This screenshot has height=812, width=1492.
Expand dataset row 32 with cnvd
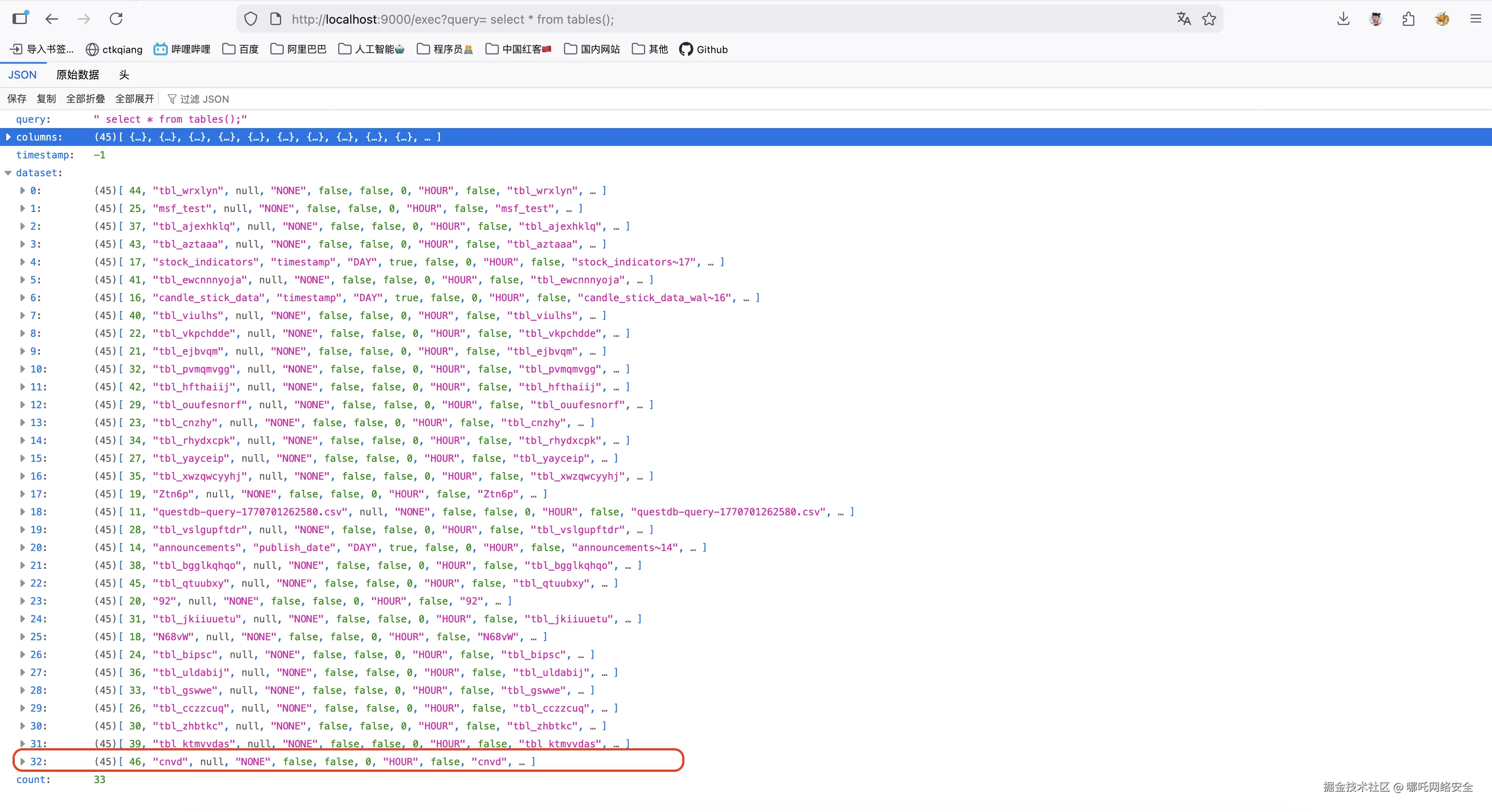point(23,762)
